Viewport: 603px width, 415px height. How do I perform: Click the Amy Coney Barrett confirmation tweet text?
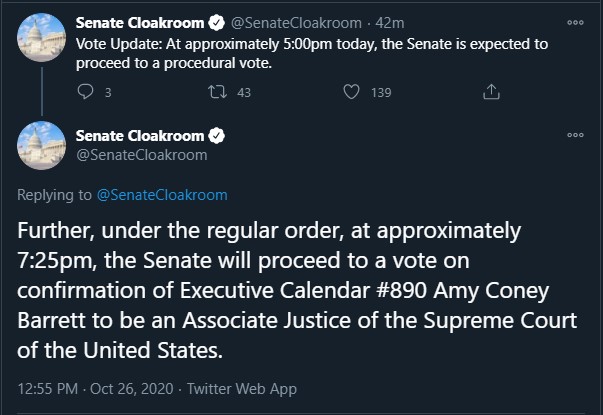(297, 290)
